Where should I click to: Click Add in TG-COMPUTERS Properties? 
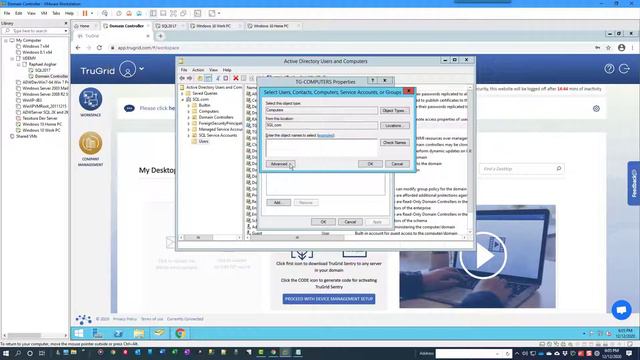pyautogui.click(x=278, y=202)
